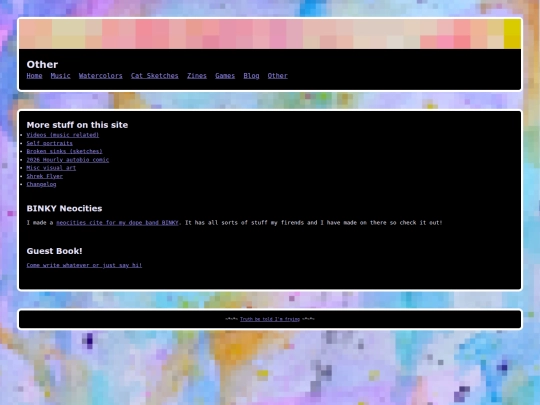
Task: Open the Blog navigation link
Action: point(251,76)
